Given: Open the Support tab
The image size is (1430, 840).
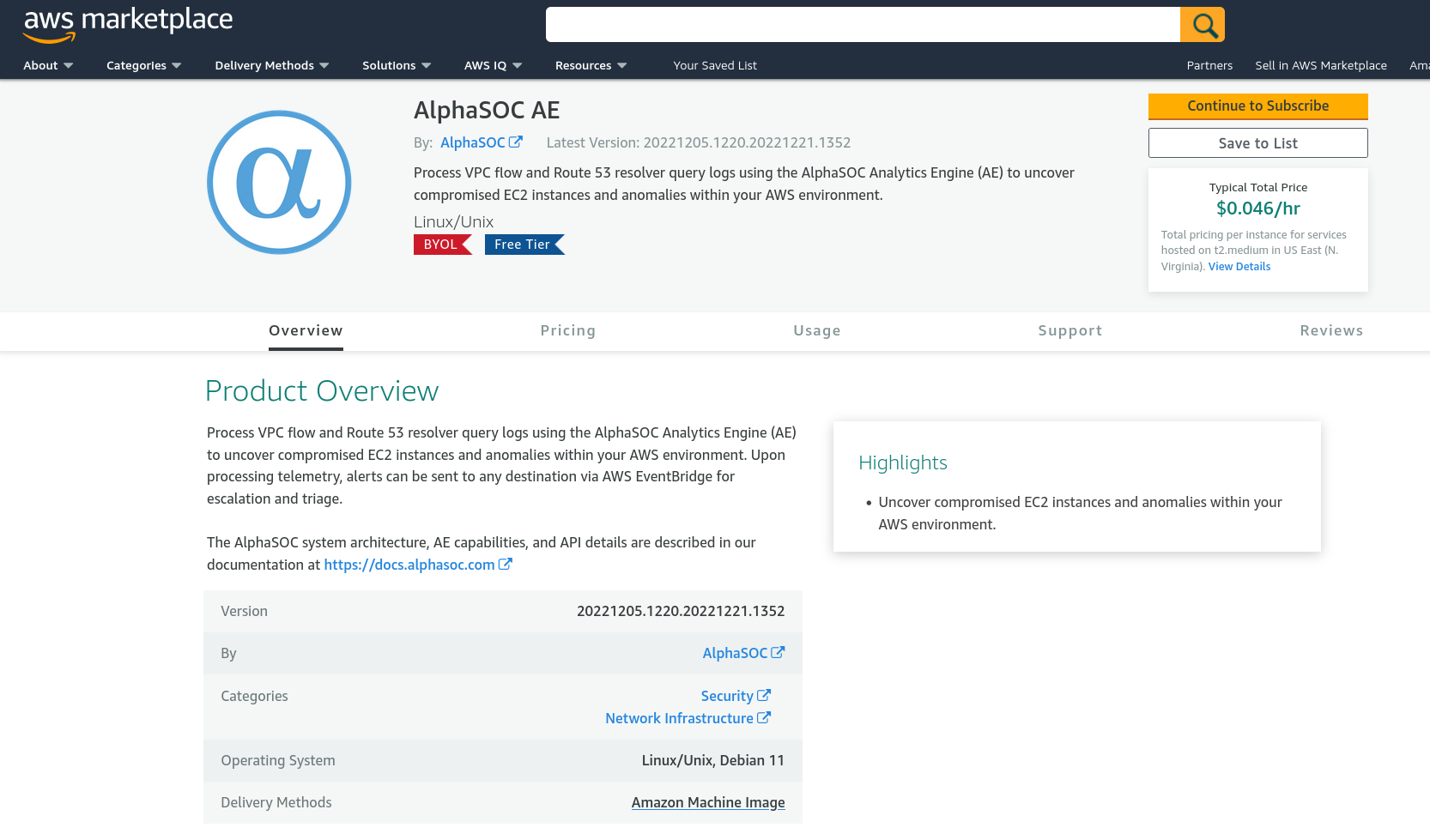Looking at the screenshot, I should pyautogui.click(x=1070, y=331).
